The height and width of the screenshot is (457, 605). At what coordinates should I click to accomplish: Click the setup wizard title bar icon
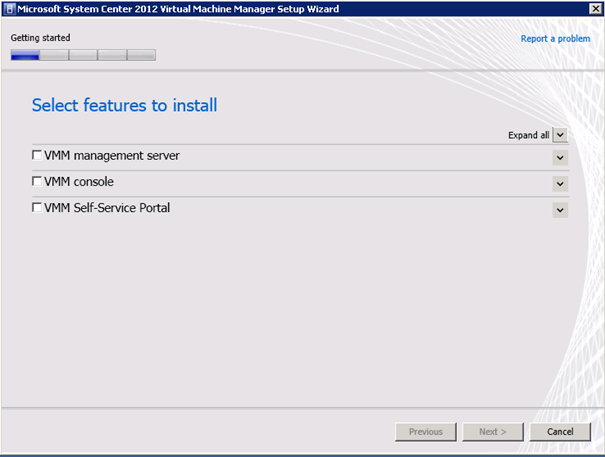[x=10, y=9]
